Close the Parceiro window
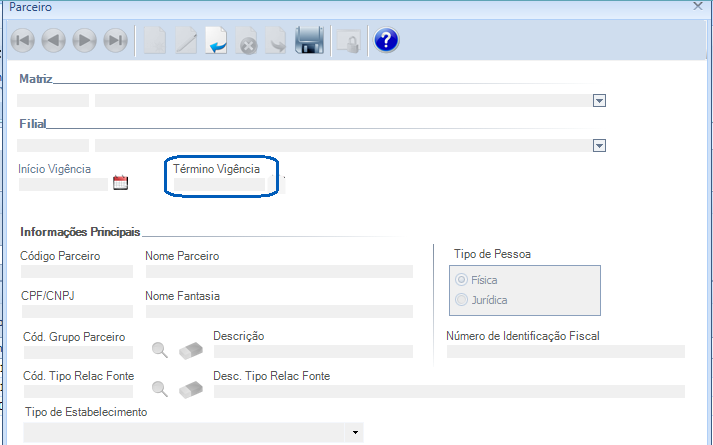Viewport: 713px width, 445px height. point(698,6)
